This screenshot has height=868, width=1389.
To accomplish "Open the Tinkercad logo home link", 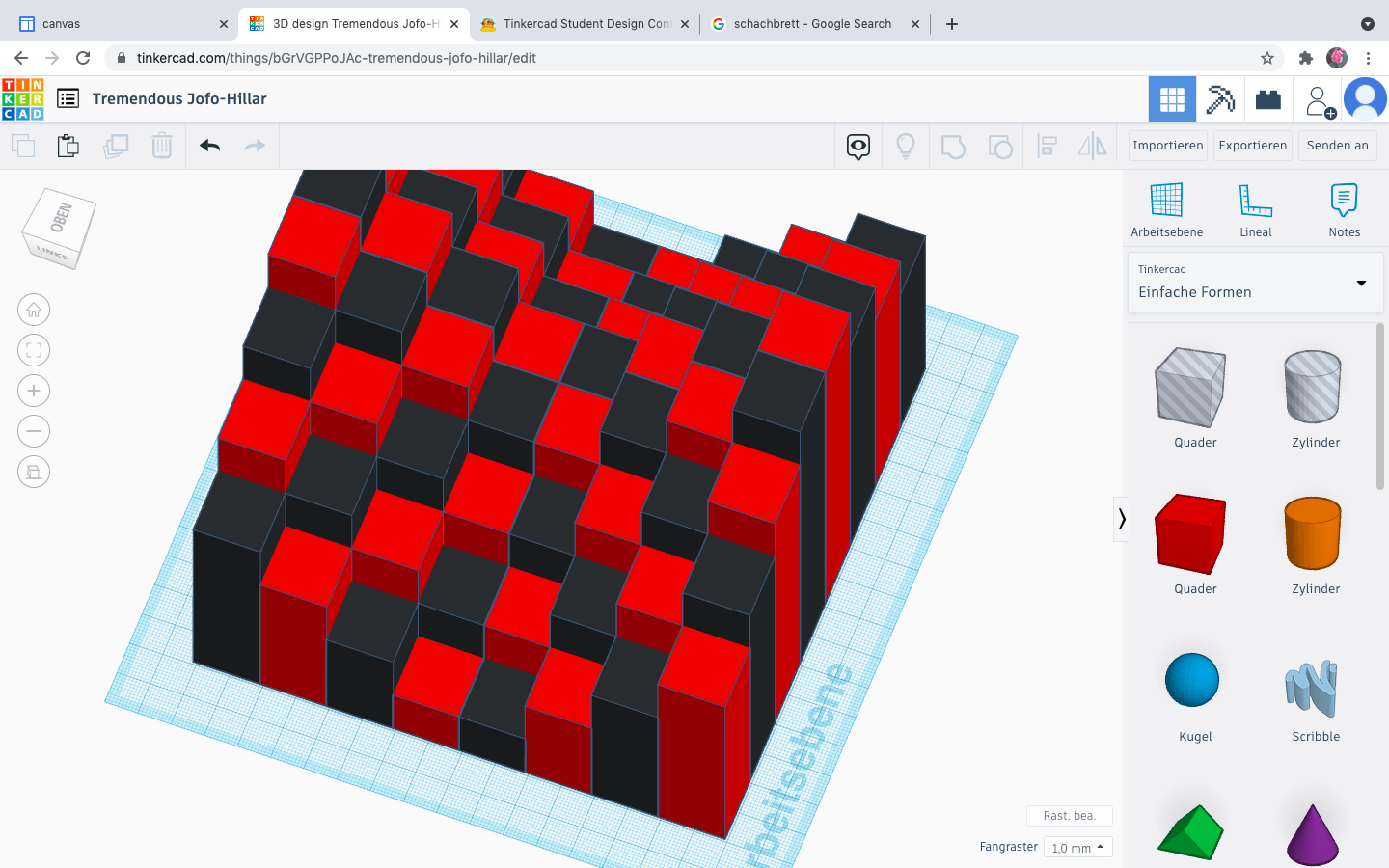I will pos(23,99).
